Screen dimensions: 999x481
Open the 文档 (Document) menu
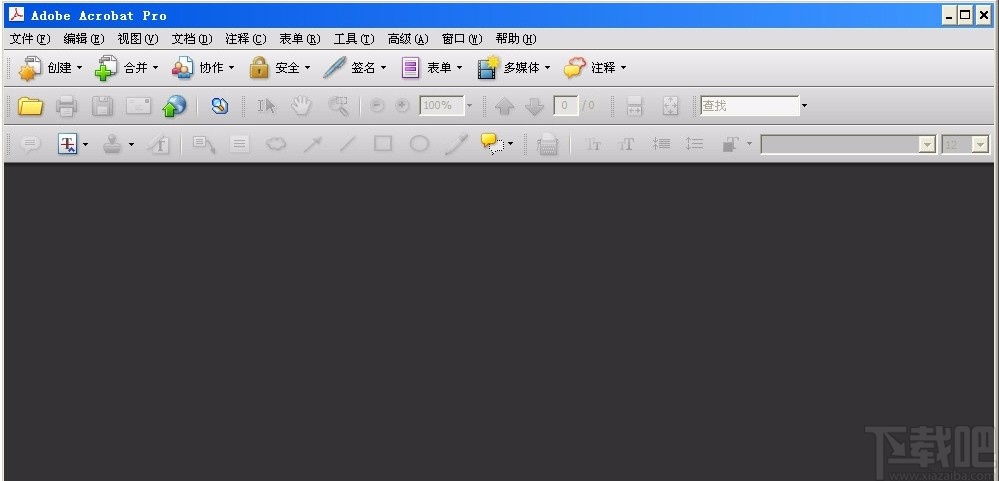(192, 39)
